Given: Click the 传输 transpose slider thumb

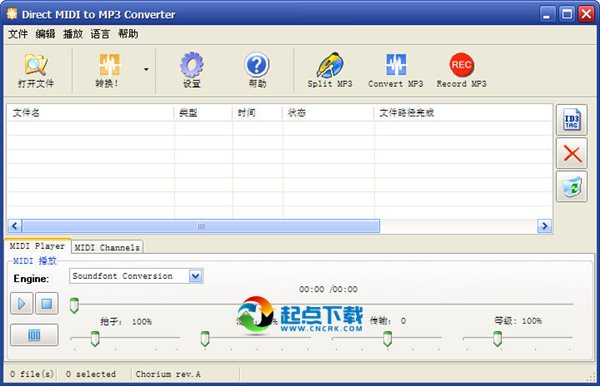Looking at the screenshot, I should pyautogui.click(x=387, y=339).
